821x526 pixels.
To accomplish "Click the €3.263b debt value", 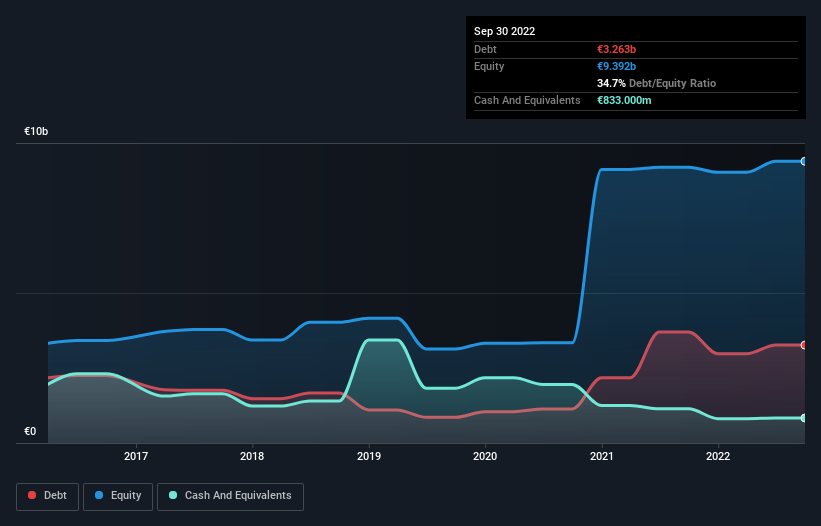I will click(616, 49).
